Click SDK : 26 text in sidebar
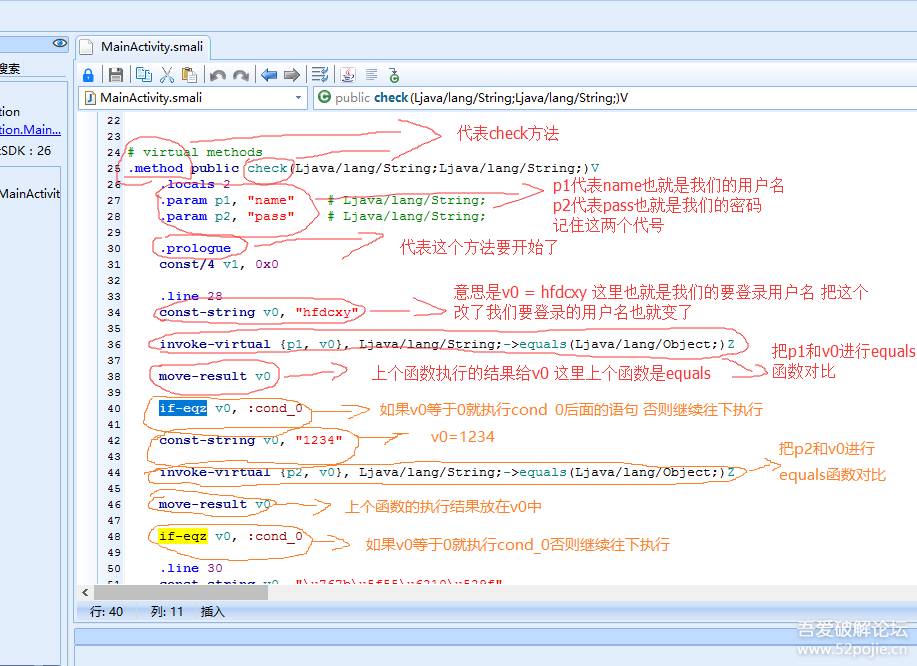The image size is (917, 666). pos(26,151)
